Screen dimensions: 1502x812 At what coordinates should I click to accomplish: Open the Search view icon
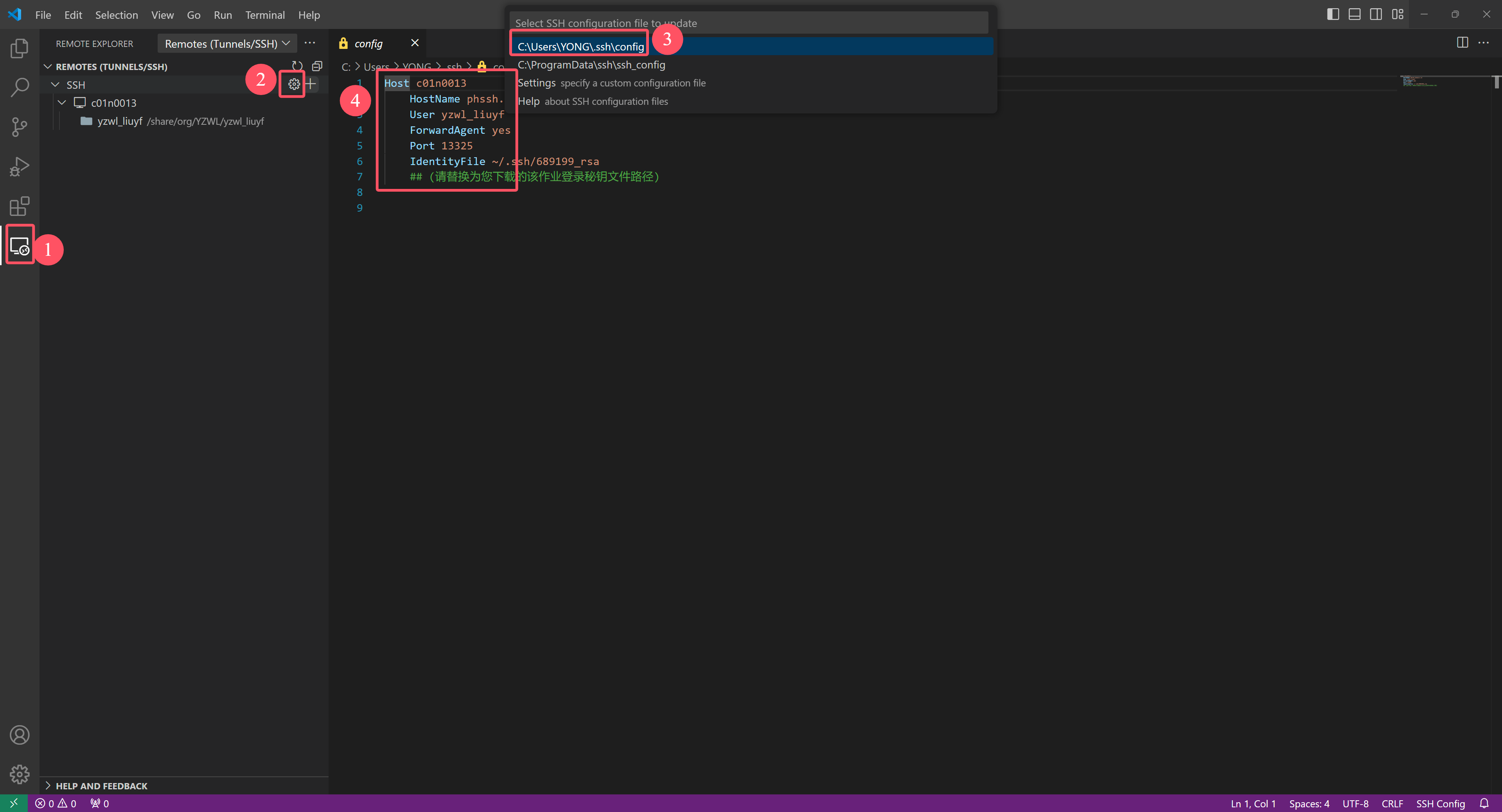19,88
